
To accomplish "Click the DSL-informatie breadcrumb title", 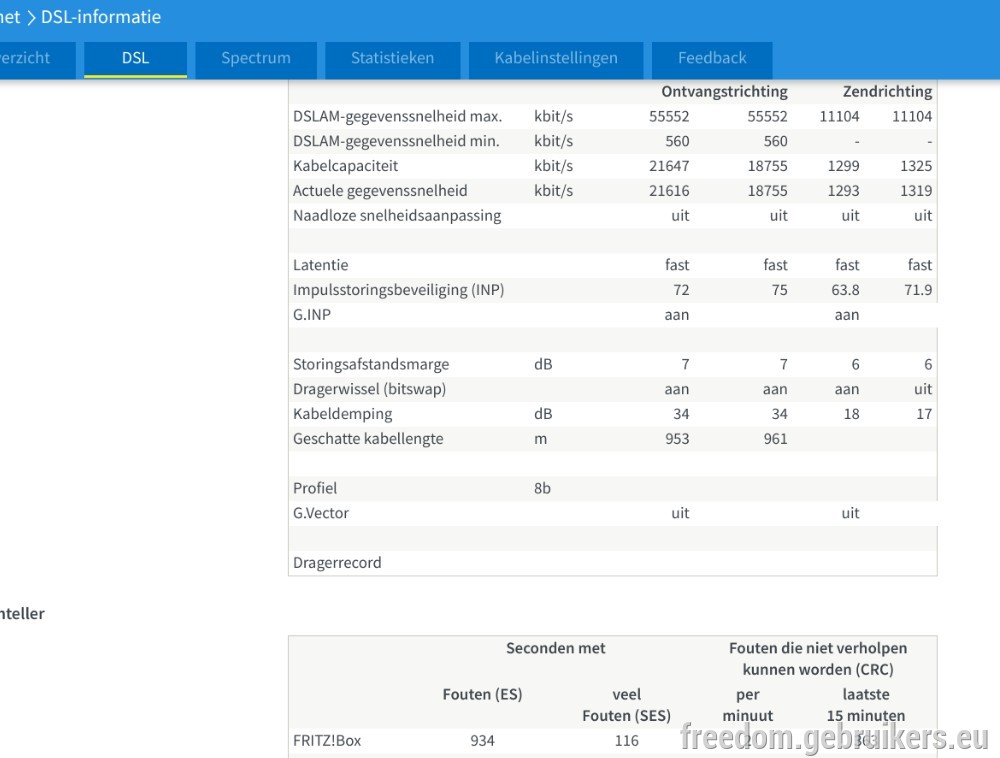I will [101, 17].
